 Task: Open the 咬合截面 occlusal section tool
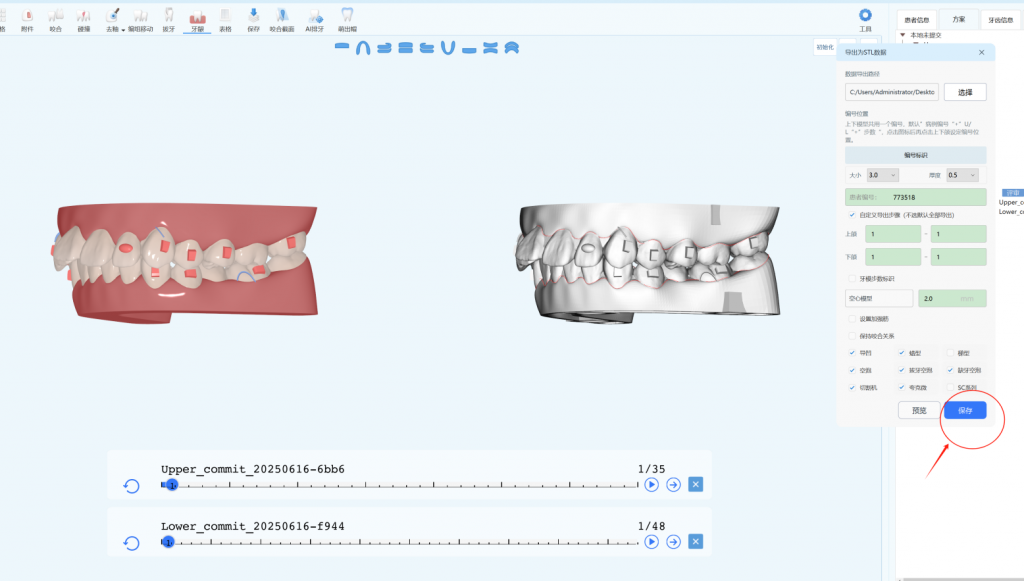(281, 20)
